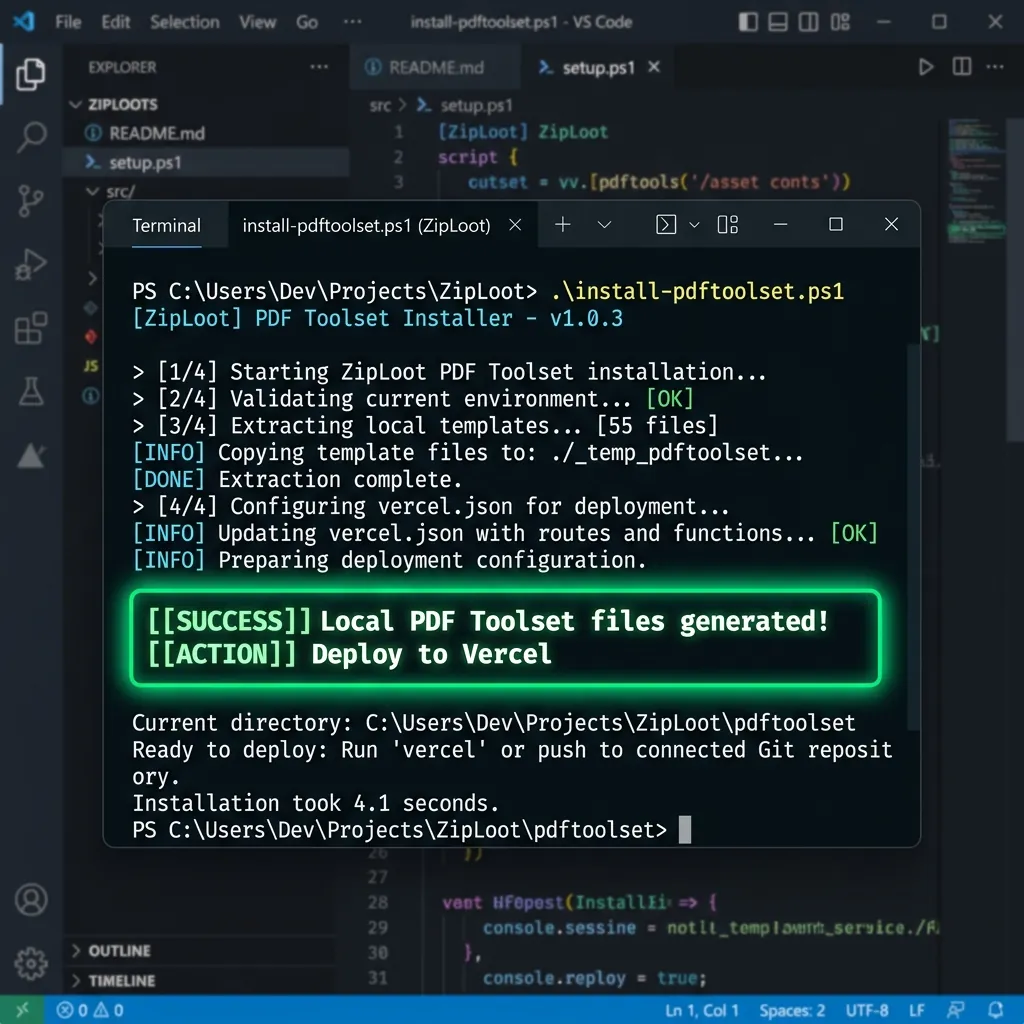Image resolution: width=1024 pixels, height=1024 pixels.
Task: Toggle the secondary sidebar layout icon
Action: tap(808, 22)
